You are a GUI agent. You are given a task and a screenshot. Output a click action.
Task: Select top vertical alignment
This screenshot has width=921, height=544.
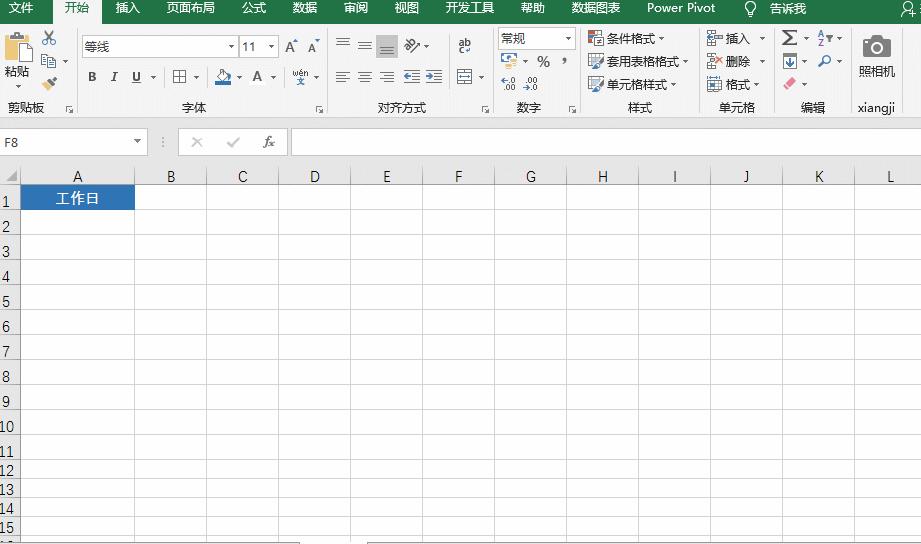click(343, 45)
